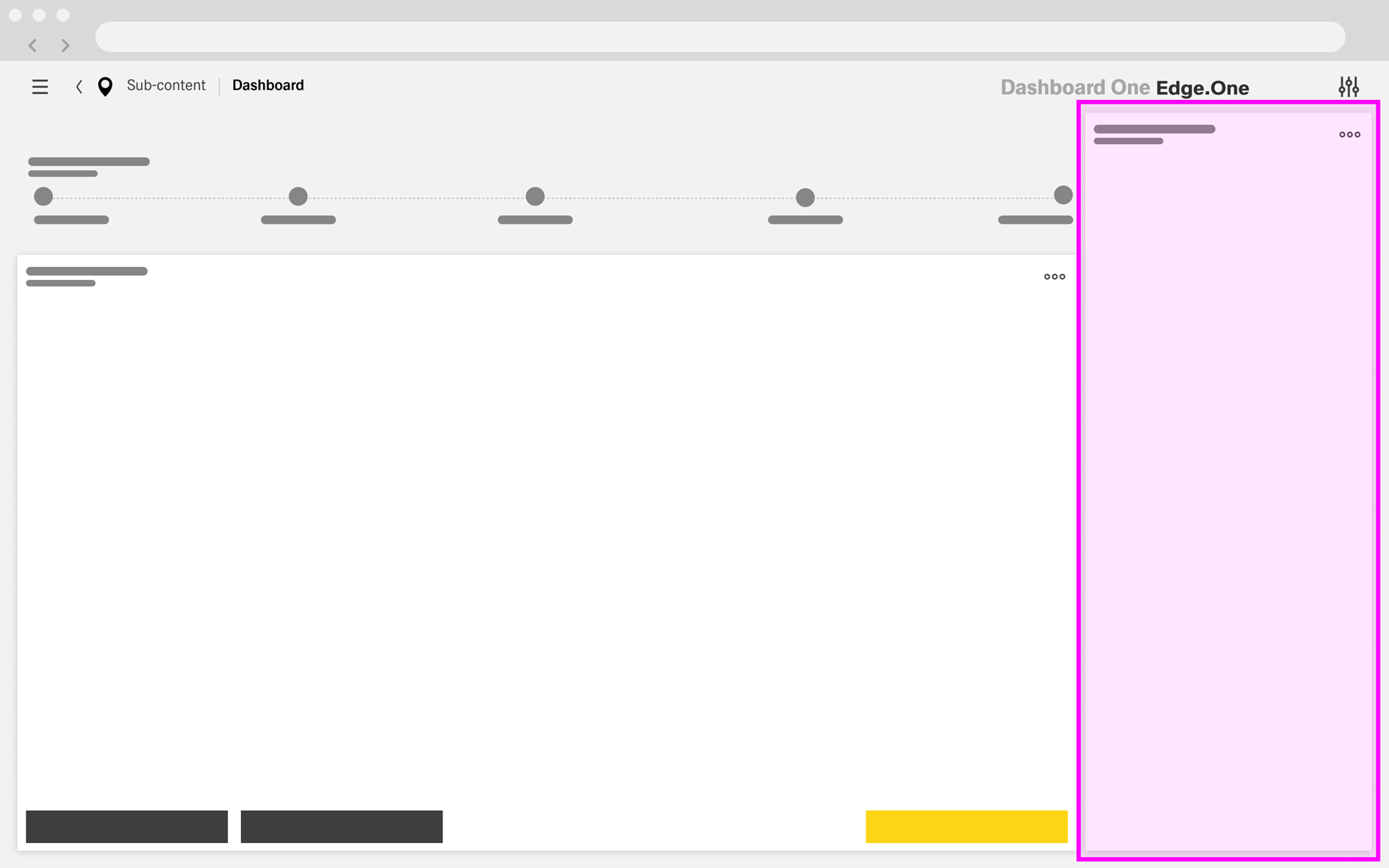The image size is (1389, 868).
Task: Open the hamburger menu
Action: click(x=40, y=87)
